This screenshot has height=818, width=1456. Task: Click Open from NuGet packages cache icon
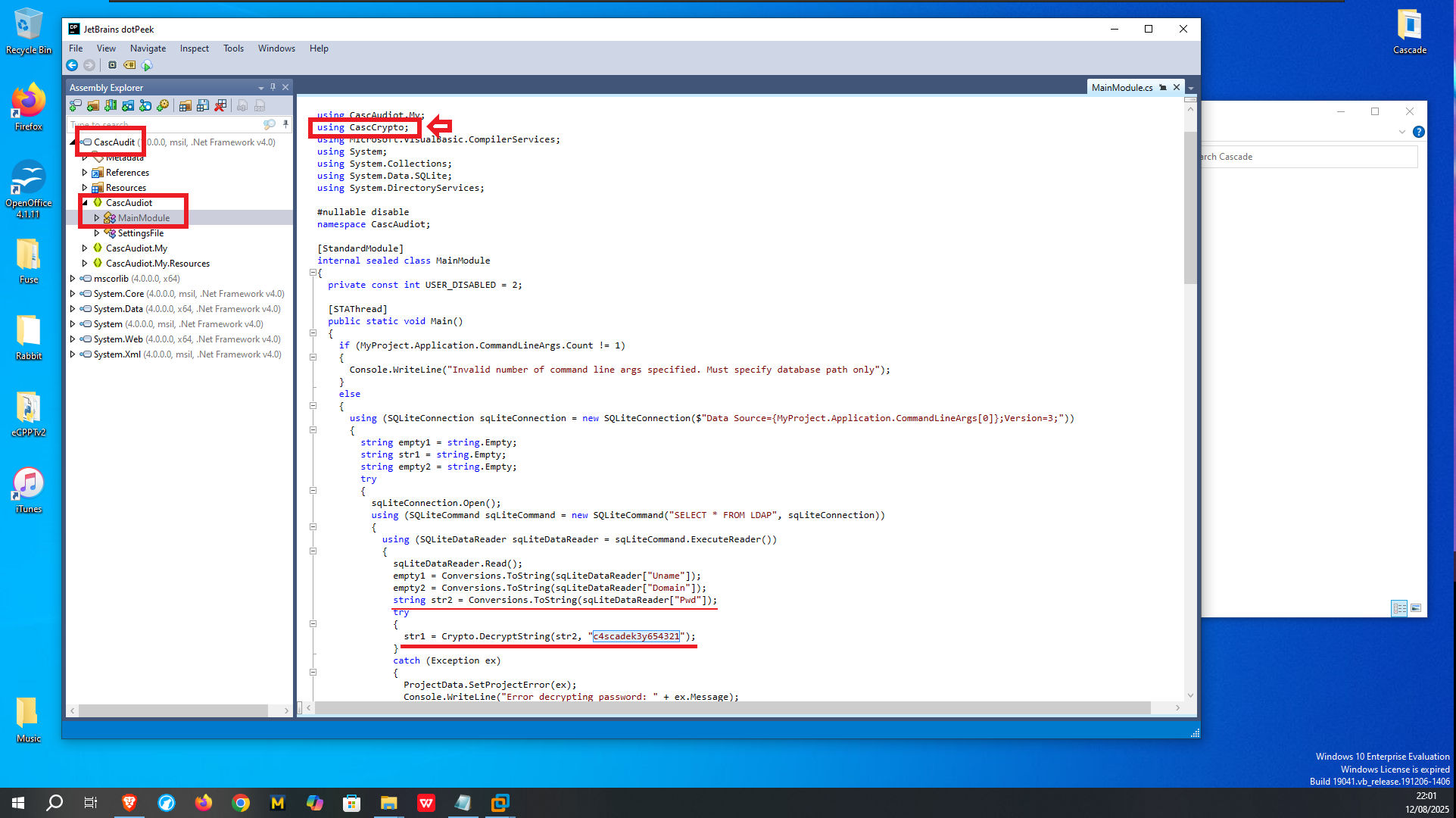(128, 105)
